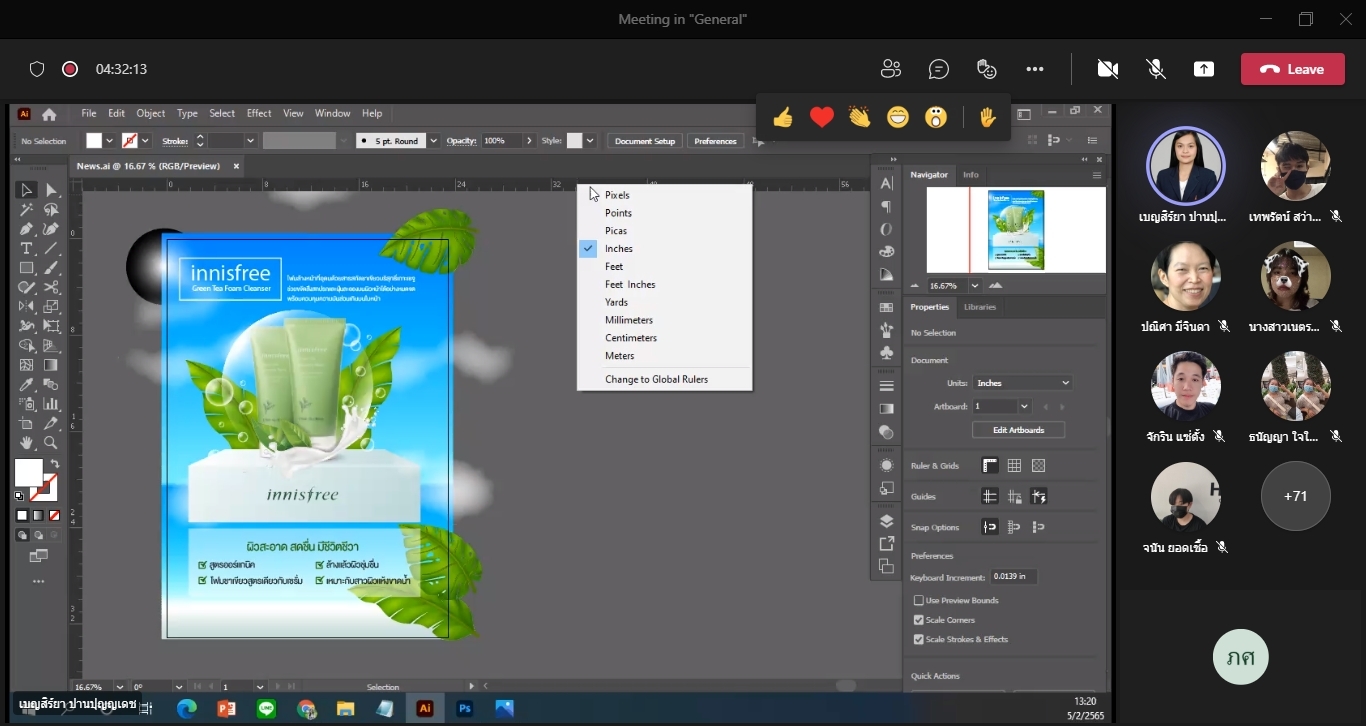Open the Units dropdown showing Inches
The width and height of the screenshot is (1366, 726).
pos(1022,383)
